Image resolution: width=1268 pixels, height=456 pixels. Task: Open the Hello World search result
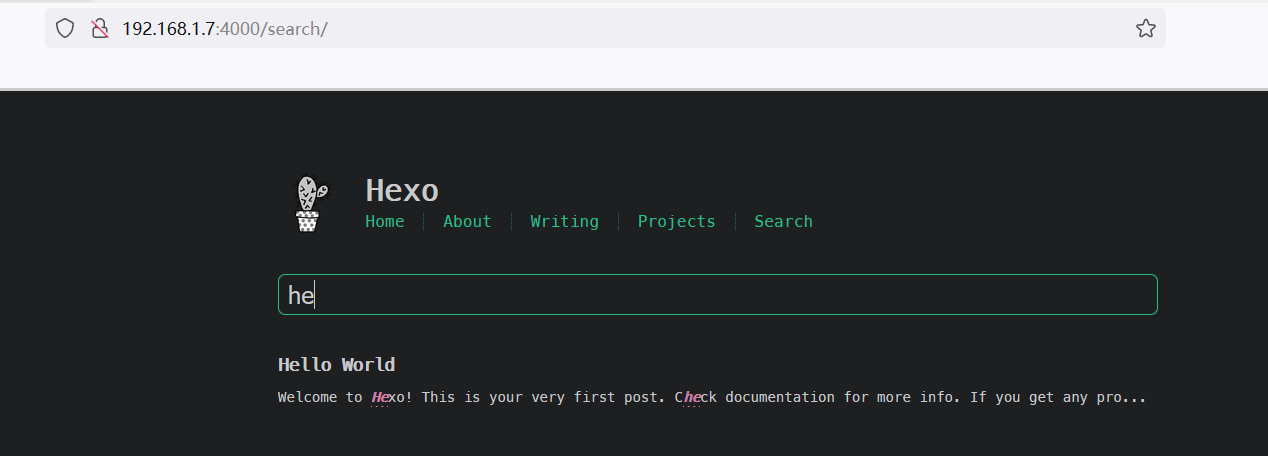tap(336, 364)
